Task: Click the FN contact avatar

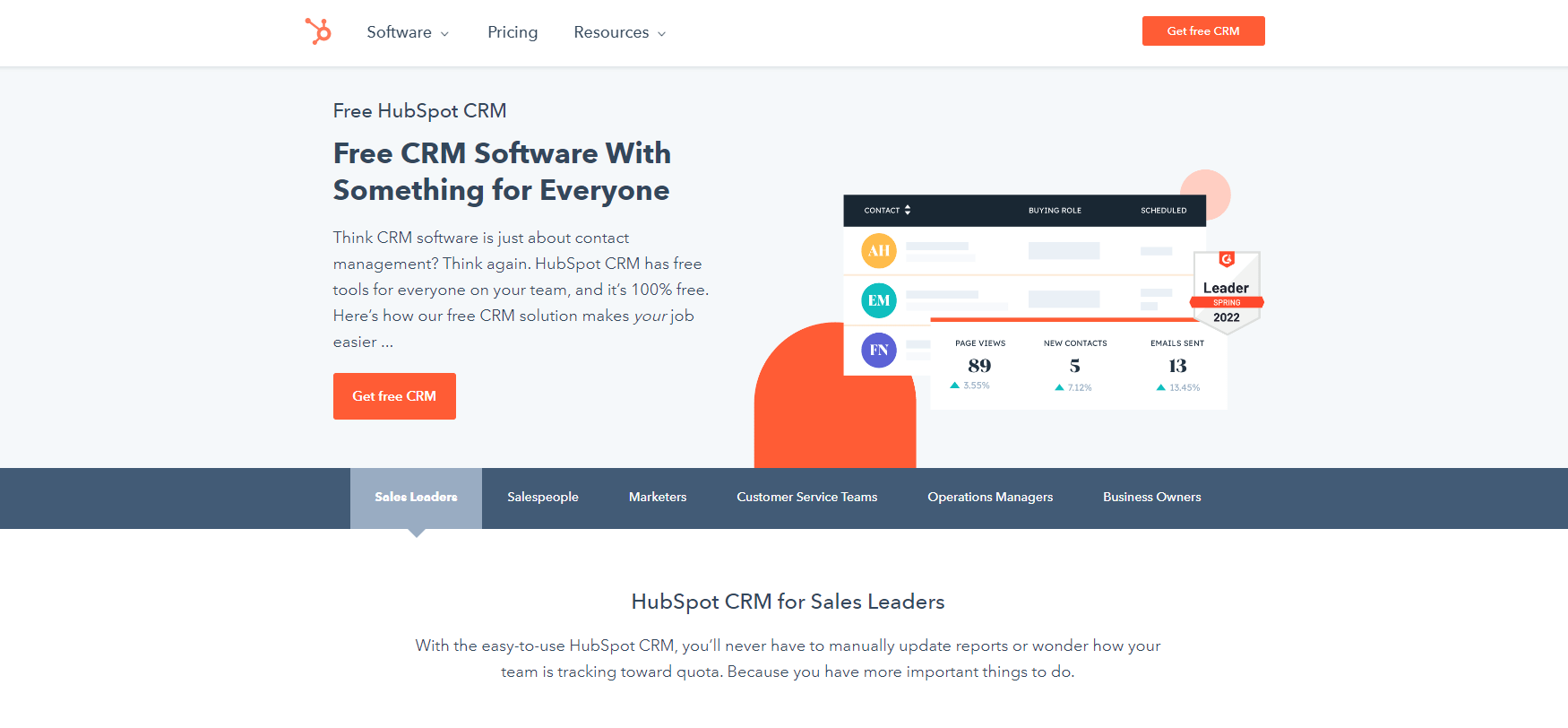Action: 879,350
